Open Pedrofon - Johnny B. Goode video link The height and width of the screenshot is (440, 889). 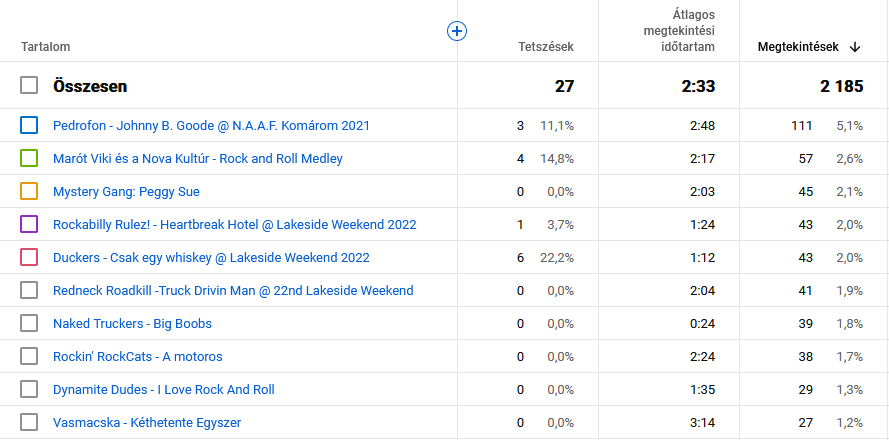click(211, 125)
